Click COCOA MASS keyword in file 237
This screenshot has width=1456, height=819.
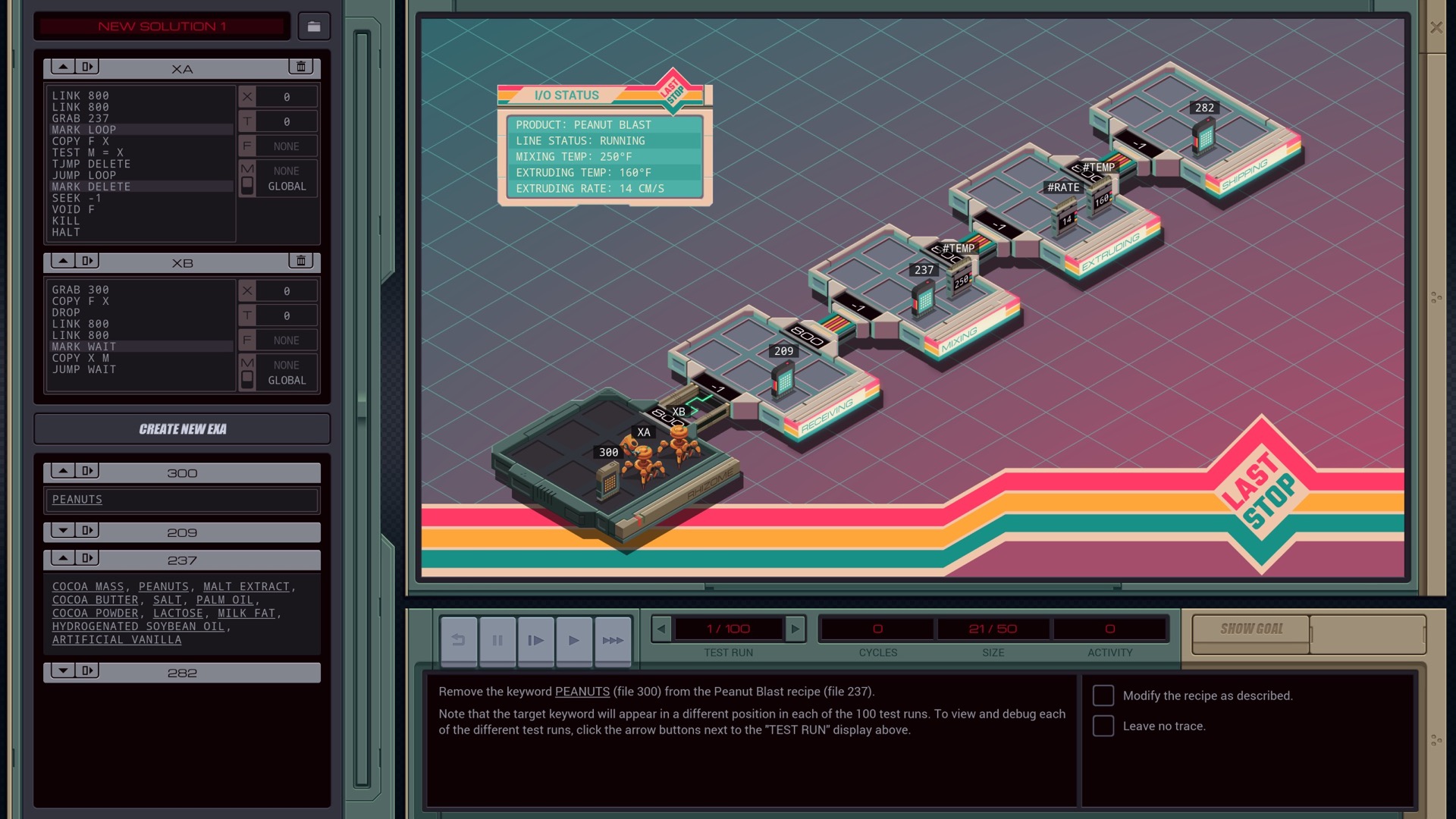click(x=88, y=587)
